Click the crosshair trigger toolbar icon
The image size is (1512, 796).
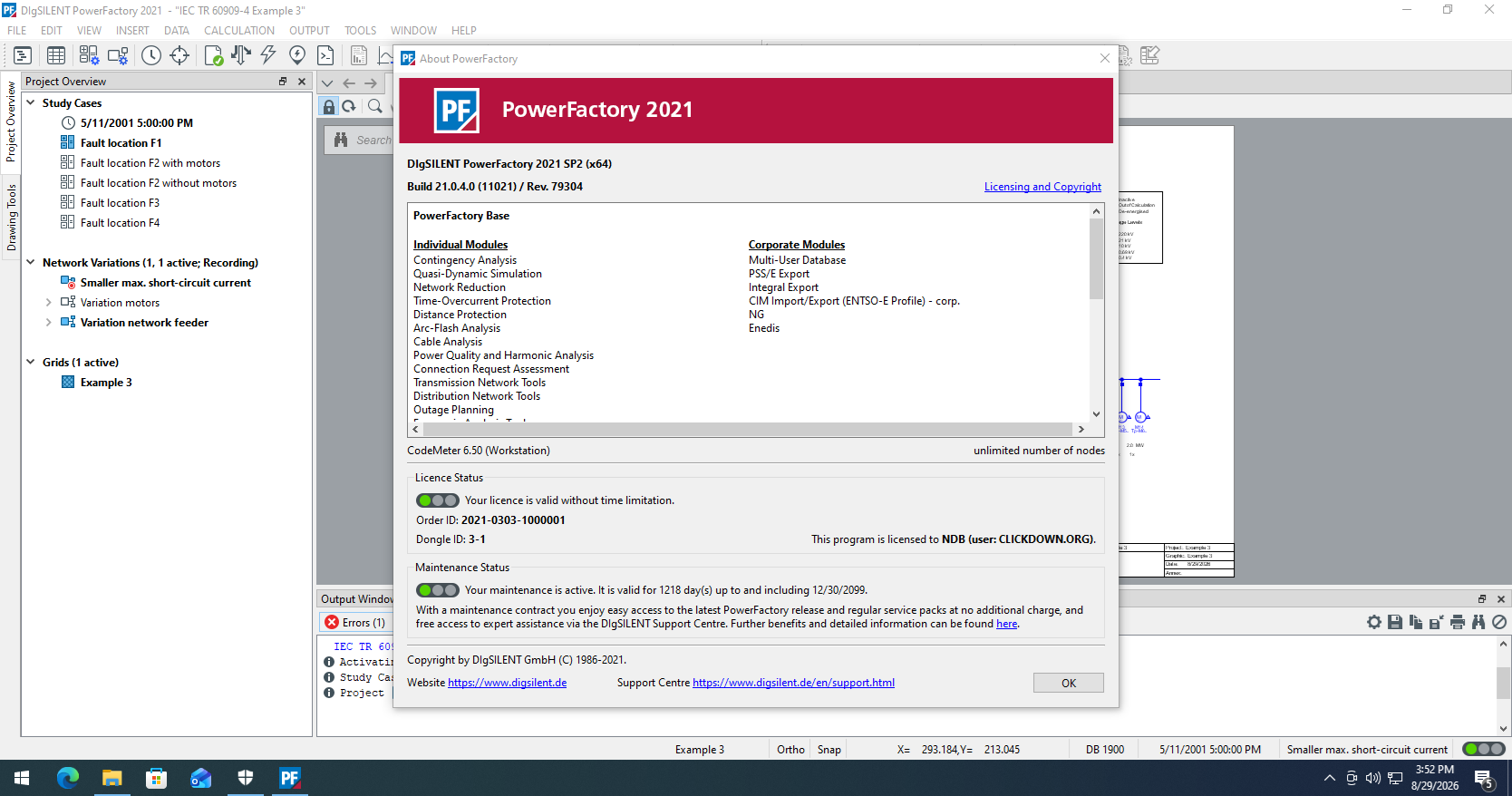click(179, 55)
